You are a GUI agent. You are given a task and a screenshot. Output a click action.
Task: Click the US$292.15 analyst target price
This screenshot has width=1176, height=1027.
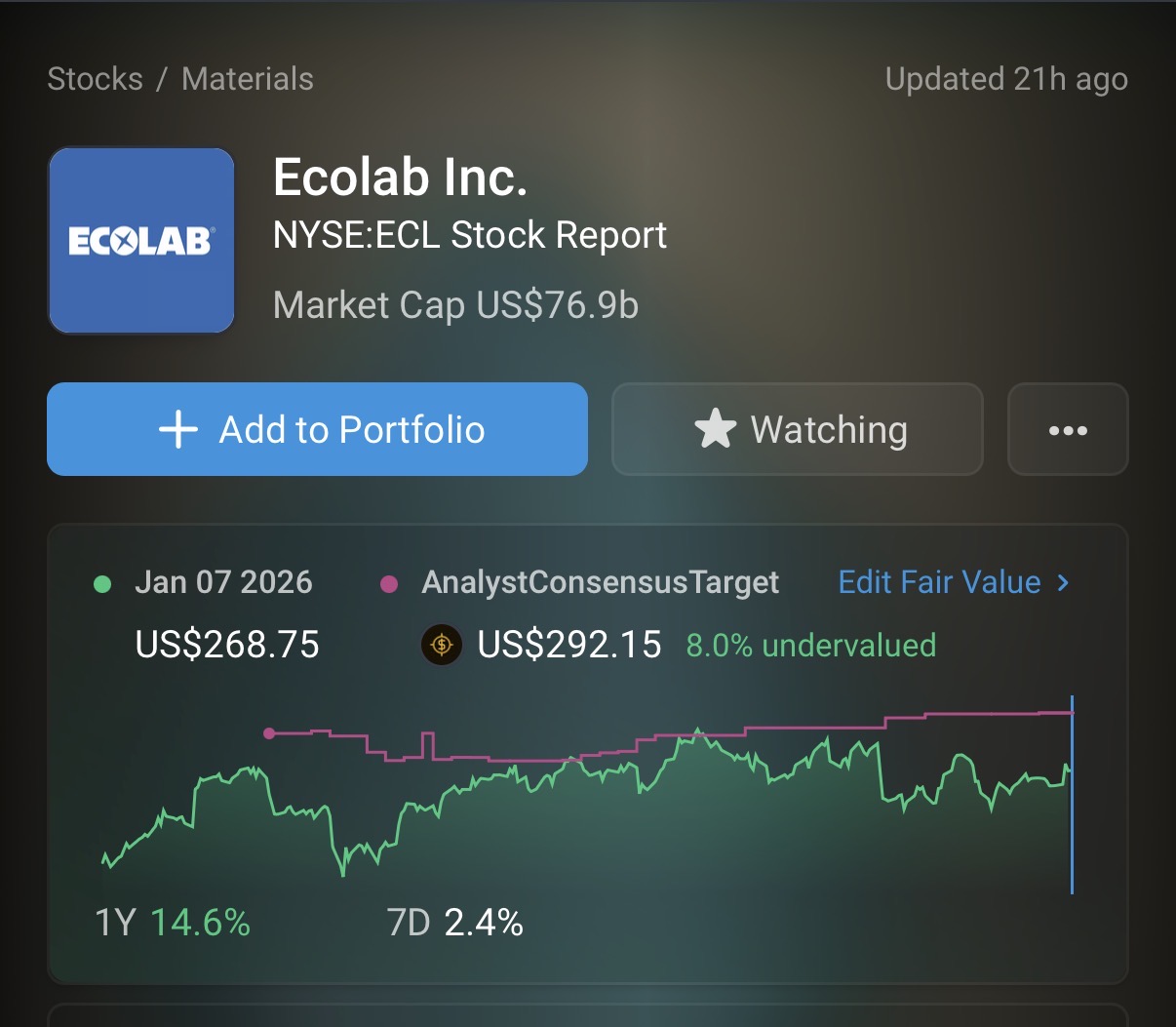(x=569, y=645)
